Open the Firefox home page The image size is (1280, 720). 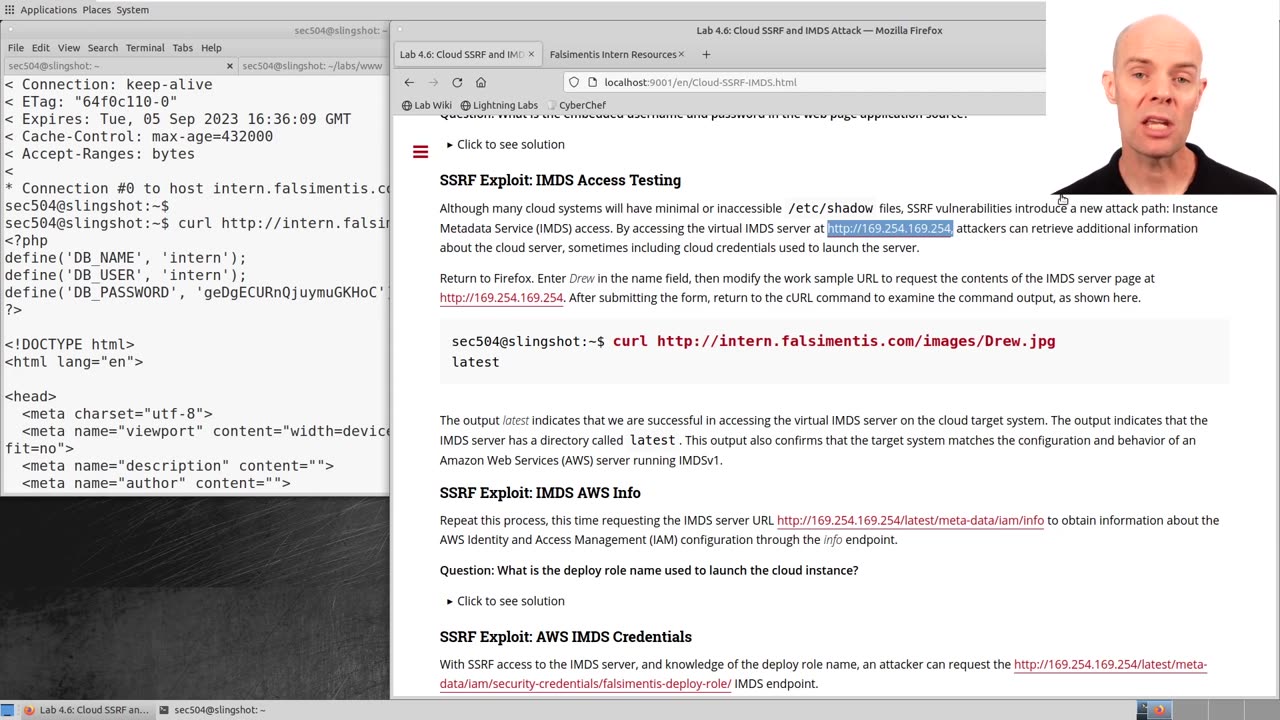coord(481,82)
